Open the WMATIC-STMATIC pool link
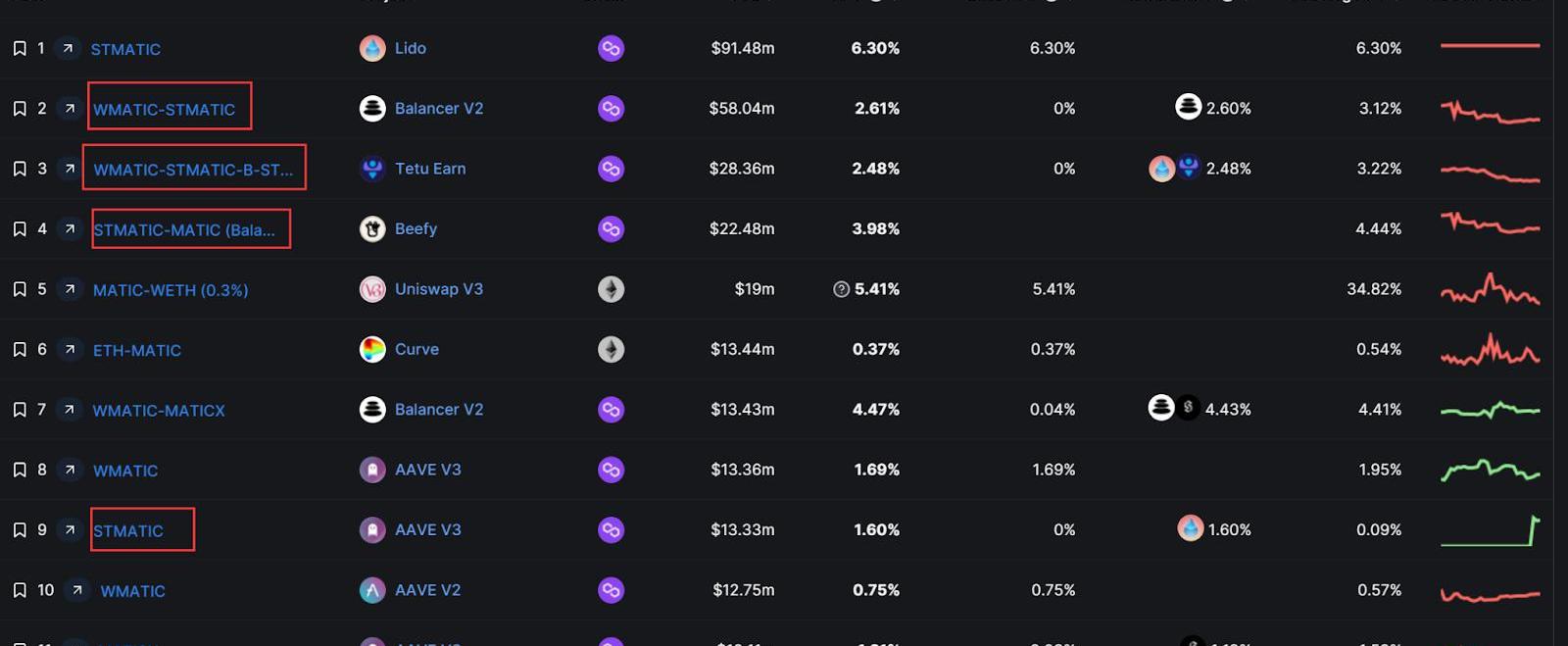This screenshot has width=1568, height=646. point(164,109)
